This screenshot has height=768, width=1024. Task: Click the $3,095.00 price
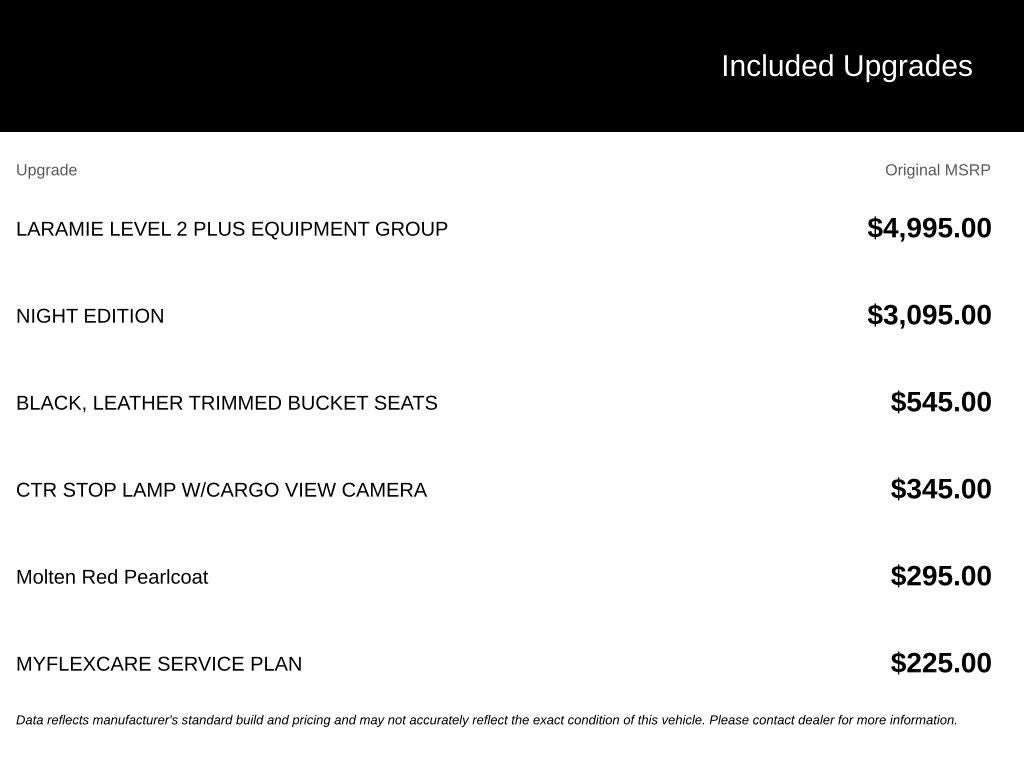(929, 315)
